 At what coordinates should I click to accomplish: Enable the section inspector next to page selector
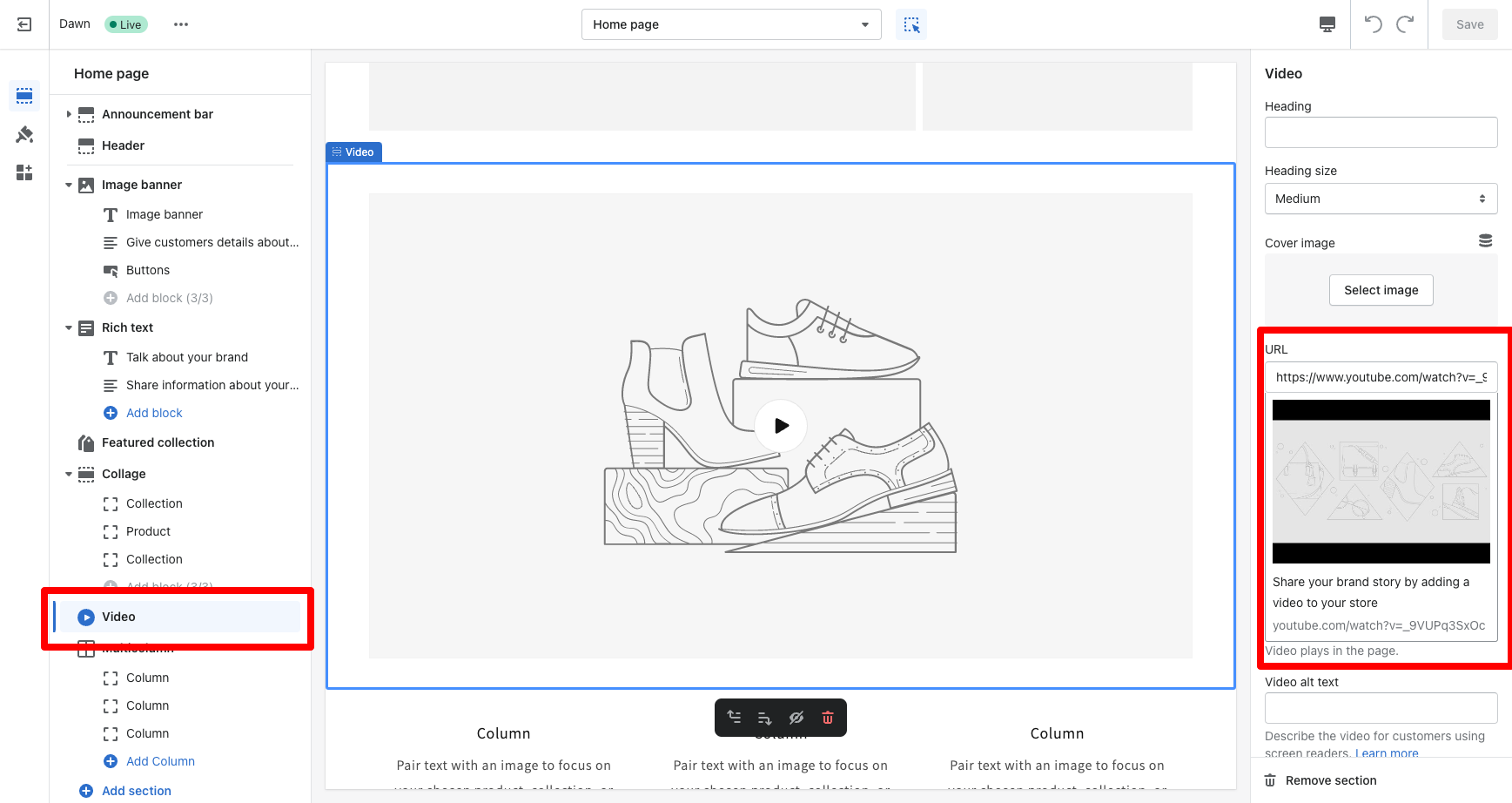(911, 24)
